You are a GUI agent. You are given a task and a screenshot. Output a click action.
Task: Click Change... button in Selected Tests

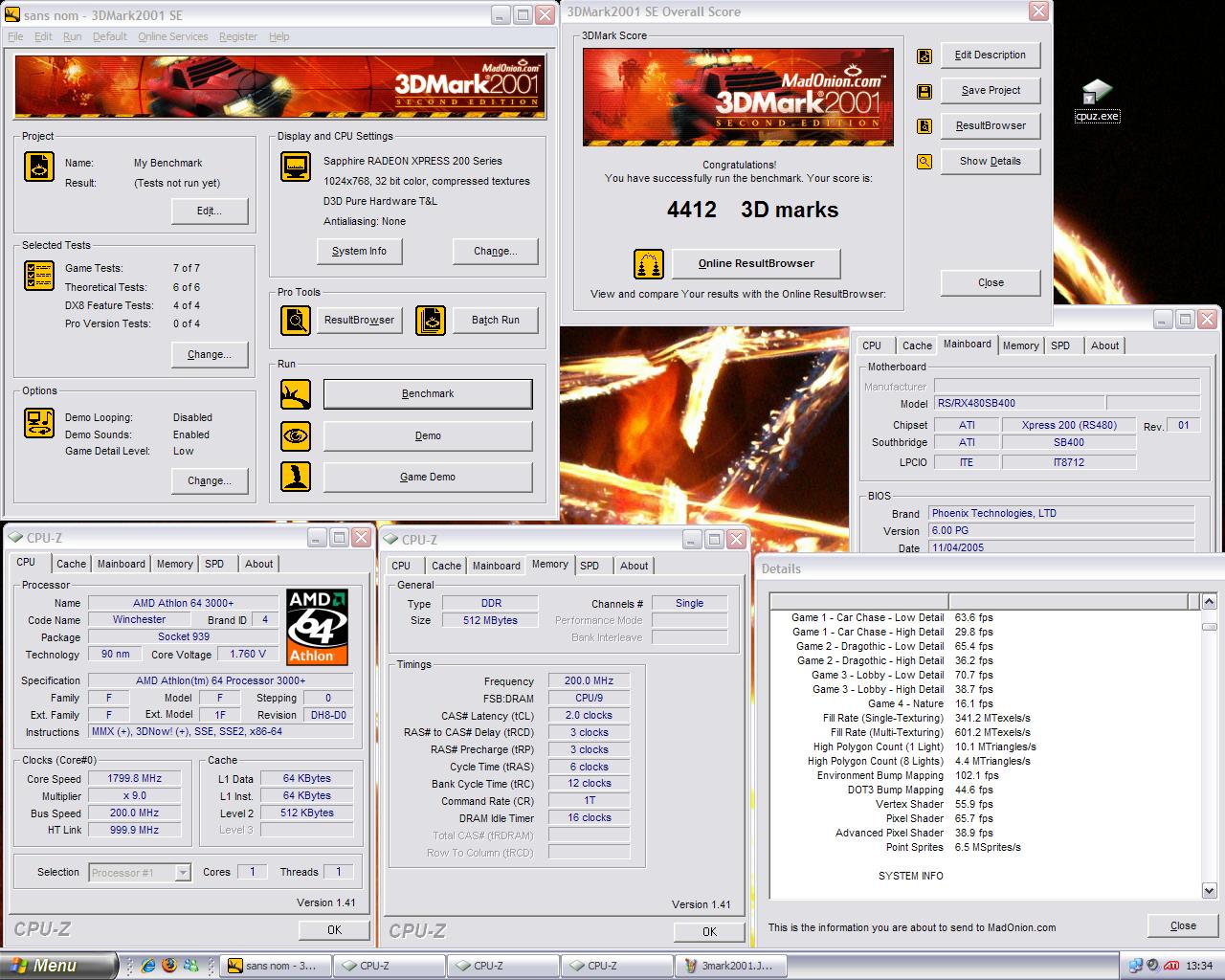210,354
